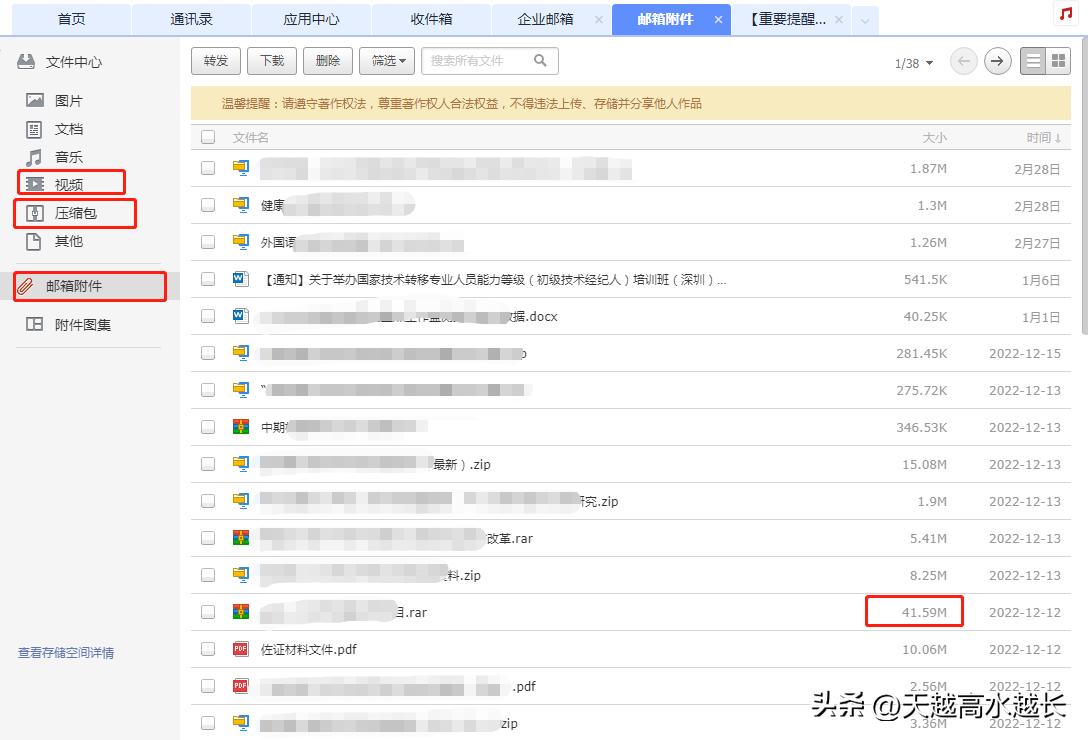
Task: Open the page selector showing 1/38
Action: tap(911, 61)
